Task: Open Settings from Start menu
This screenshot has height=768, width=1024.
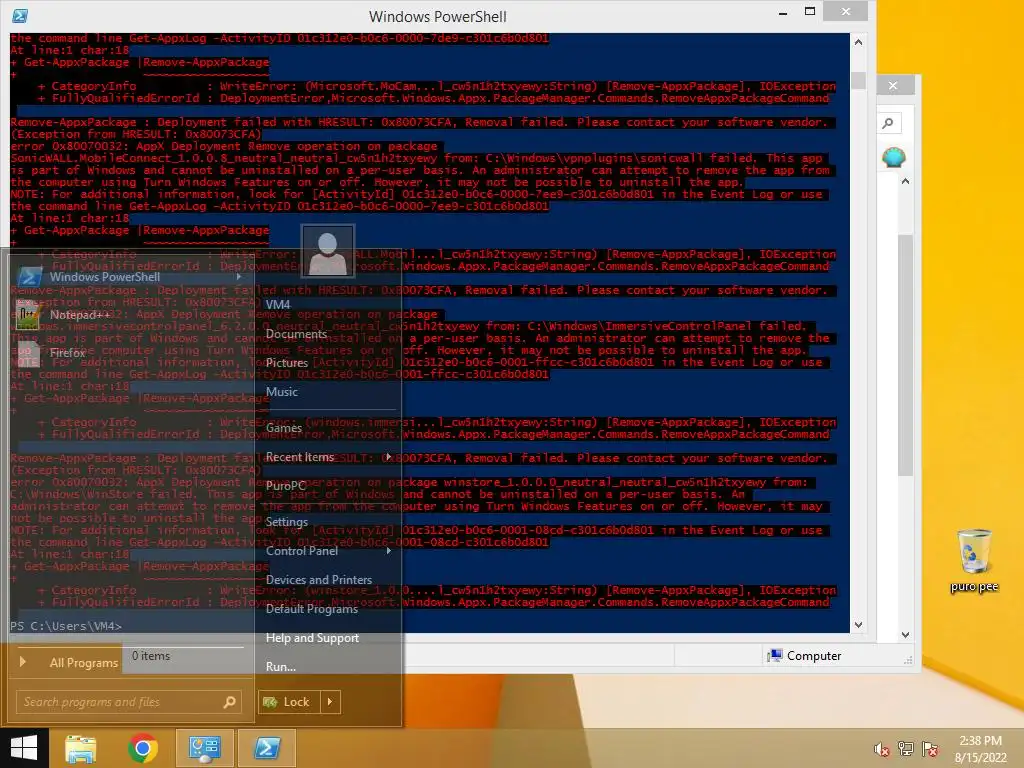Action: tap(287, 522)
